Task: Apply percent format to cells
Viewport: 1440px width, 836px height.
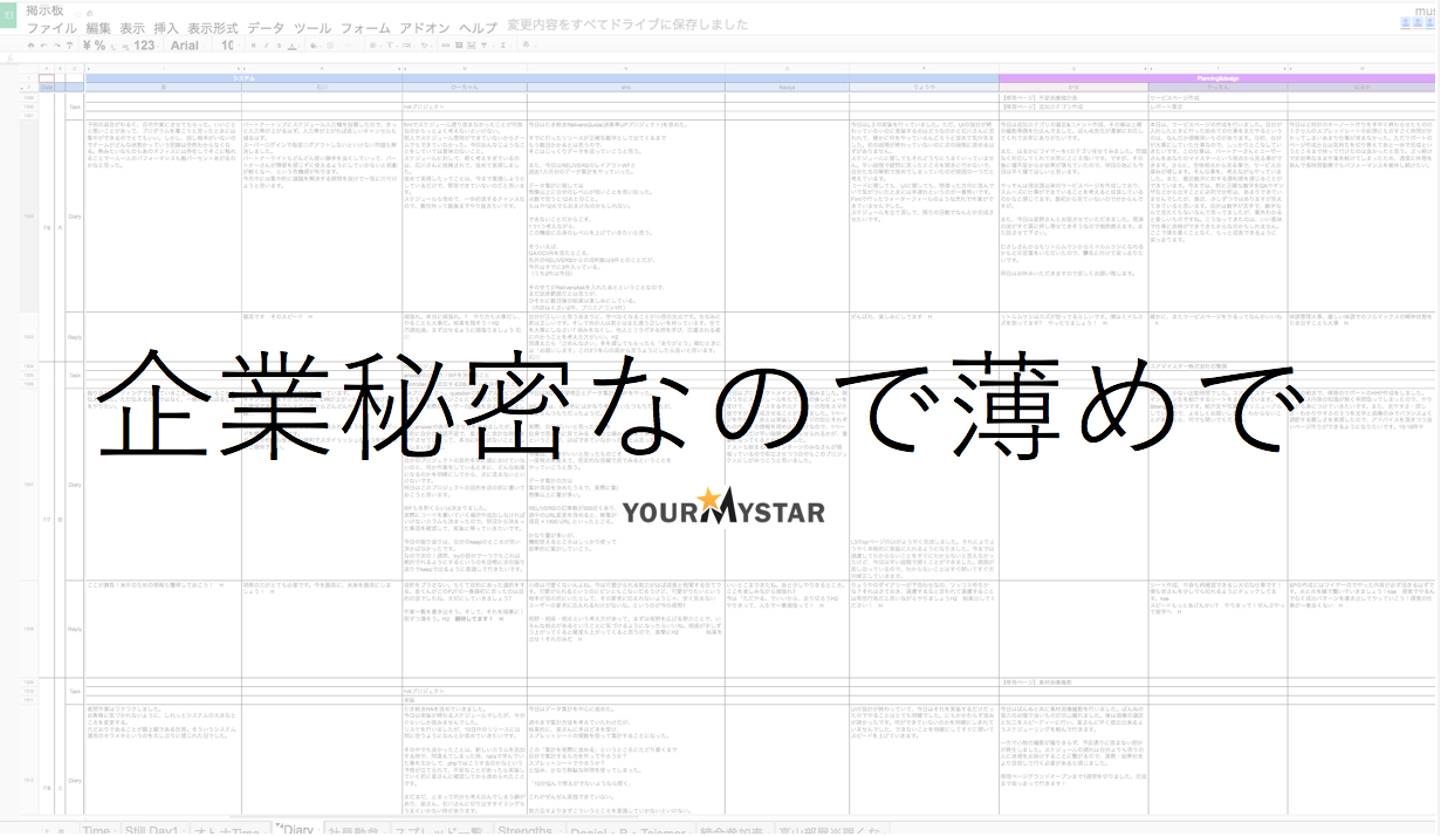Action: coord(100,45)
